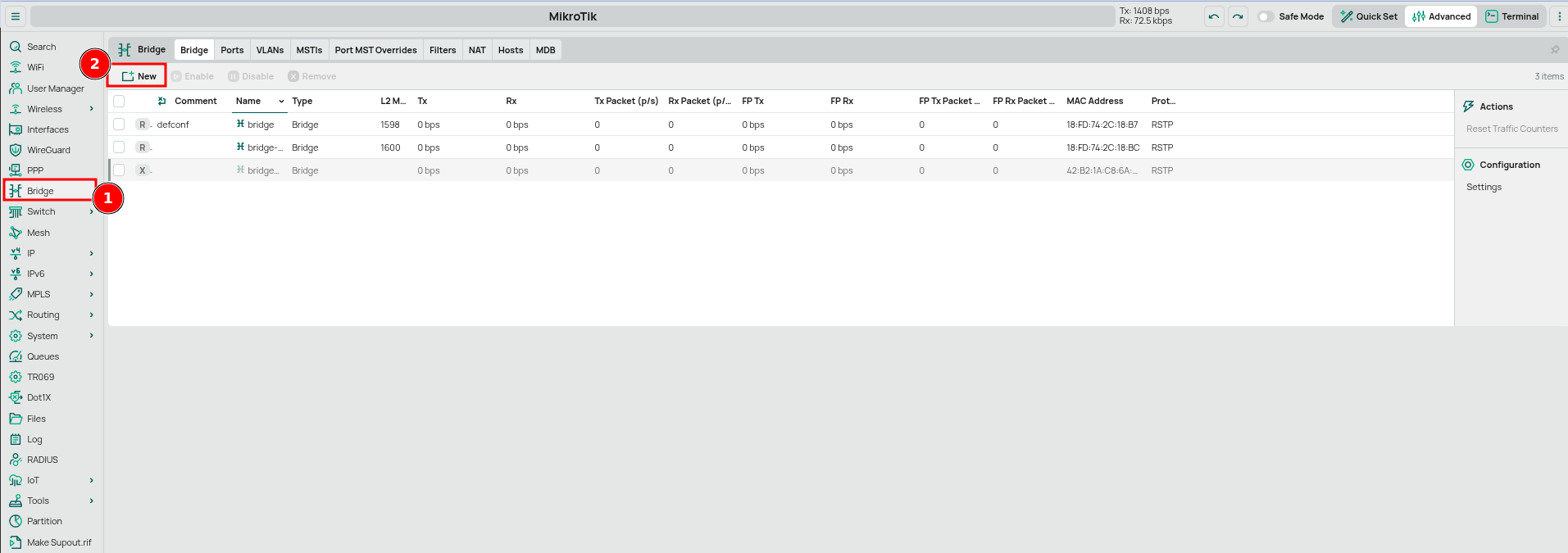Tick the select-all checkbox in table header
The width and height of the screenshot is (1568, 553).
[x=119, y=102]
